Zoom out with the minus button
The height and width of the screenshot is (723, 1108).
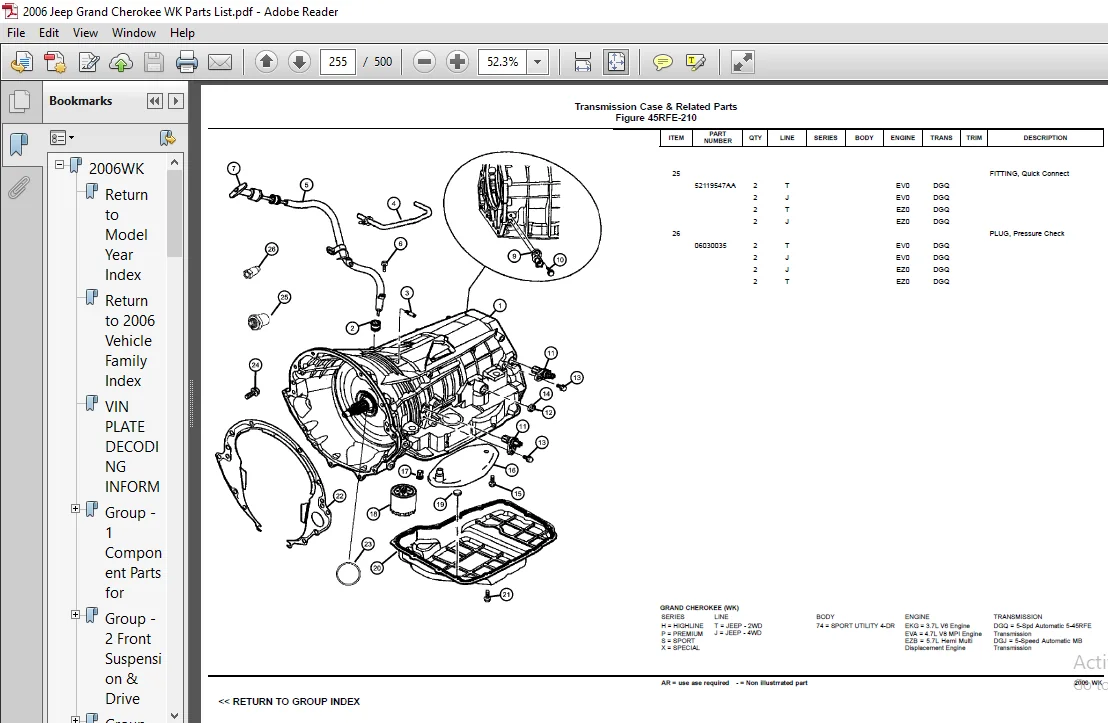pyautogui.click(x=424, y=62)
